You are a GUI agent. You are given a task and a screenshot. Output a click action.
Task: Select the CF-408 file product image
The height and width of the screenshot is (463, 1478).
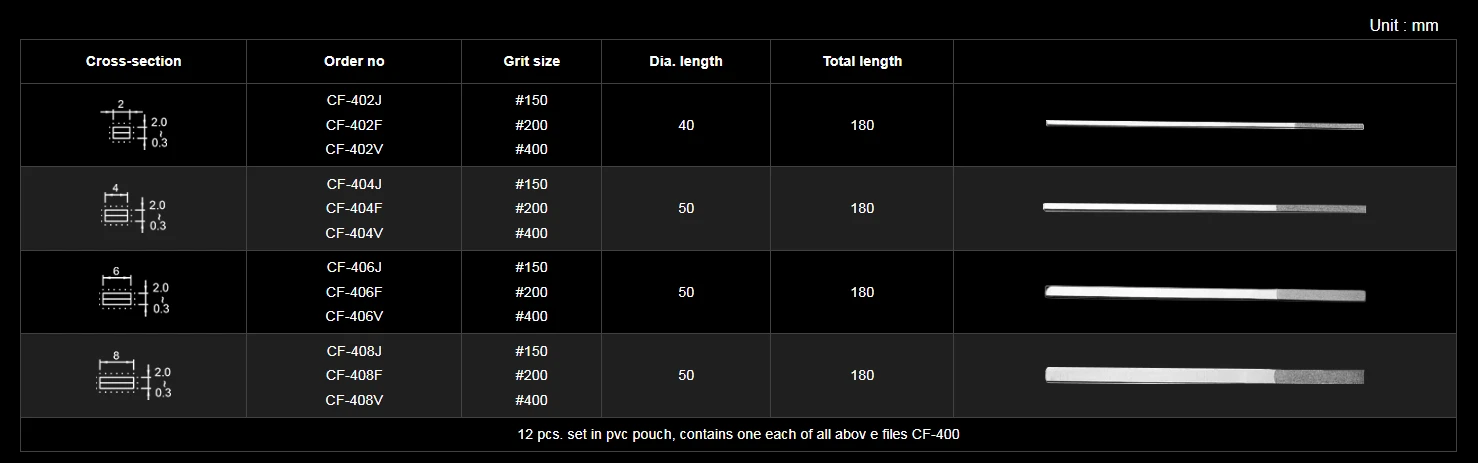pos(1204,375)
